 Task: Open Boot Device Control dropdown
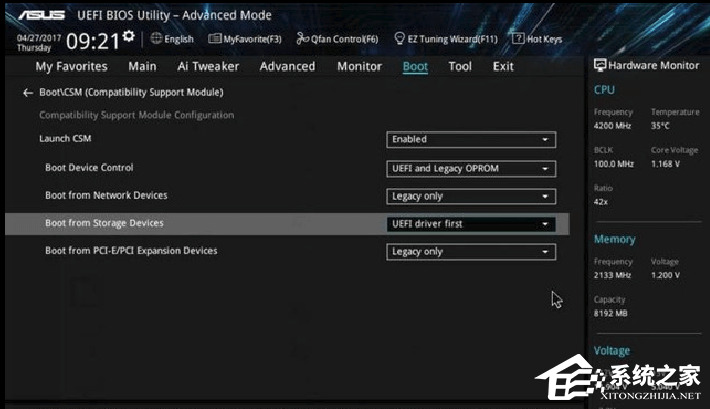pyautogui.click(x=471, y=169)
